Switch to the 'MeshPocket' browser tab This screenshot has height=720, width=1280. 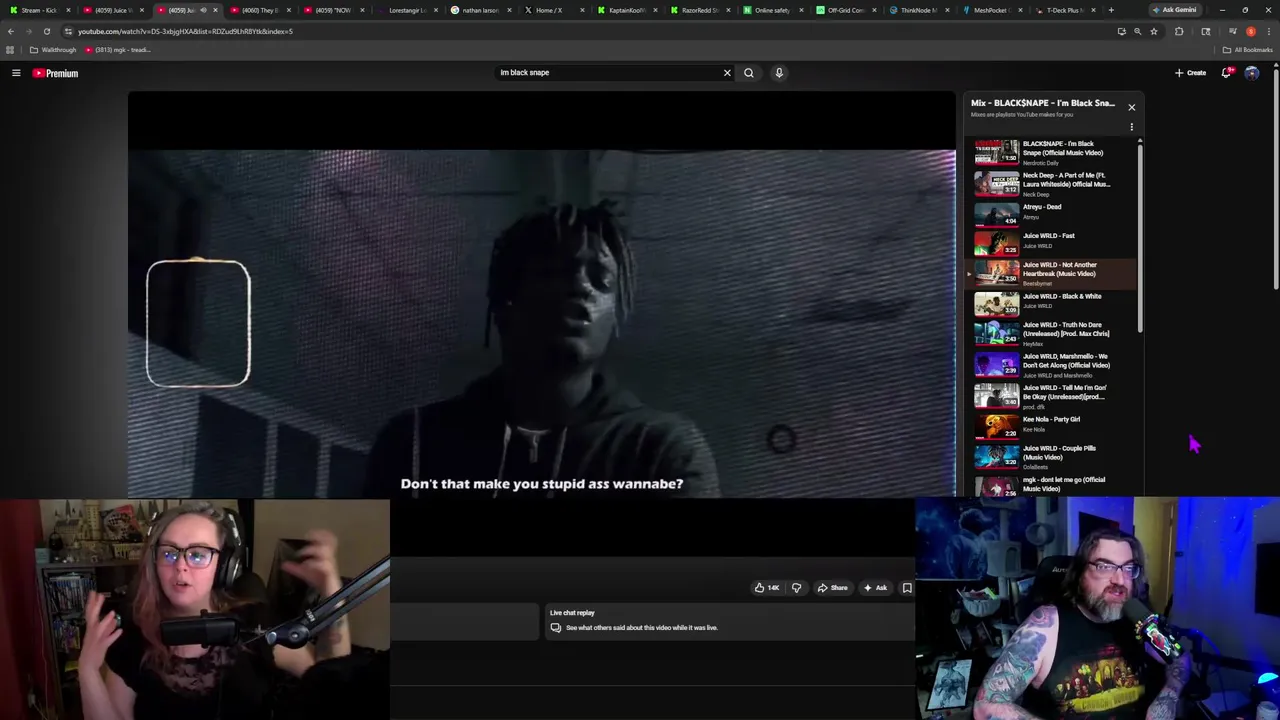click(x=990, y=10)
